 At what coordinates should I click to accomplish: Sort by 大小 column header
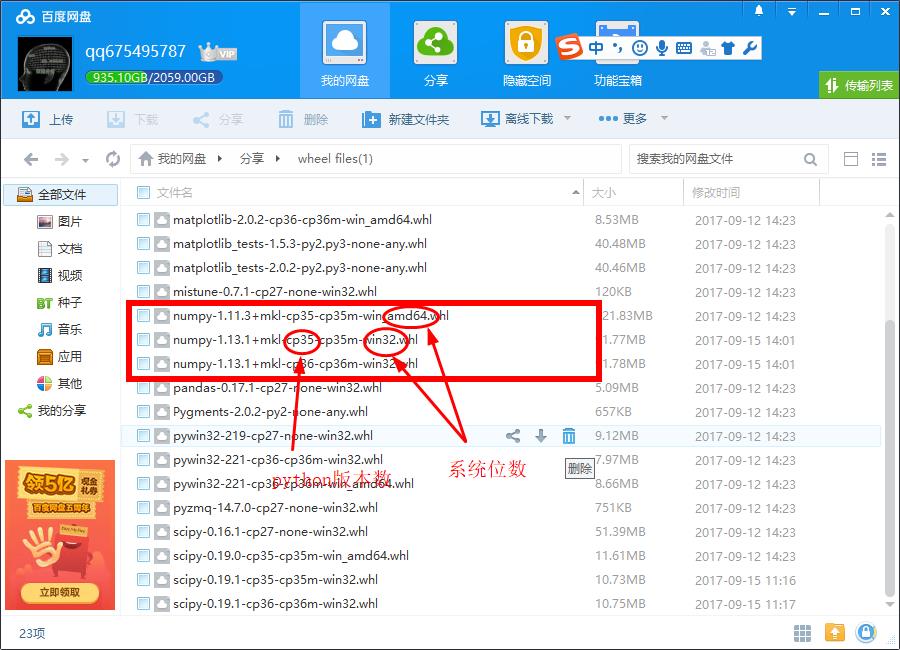point(634,192)
